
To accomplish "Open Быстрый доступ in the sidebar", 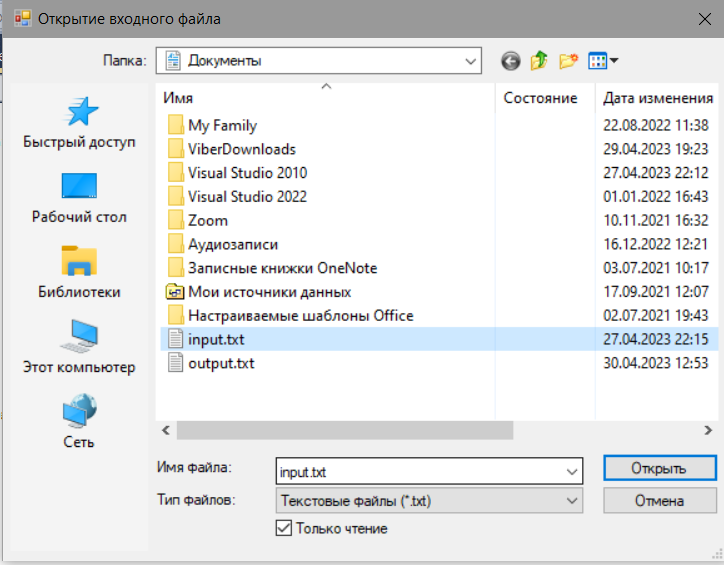I will [x=79, y=123].
